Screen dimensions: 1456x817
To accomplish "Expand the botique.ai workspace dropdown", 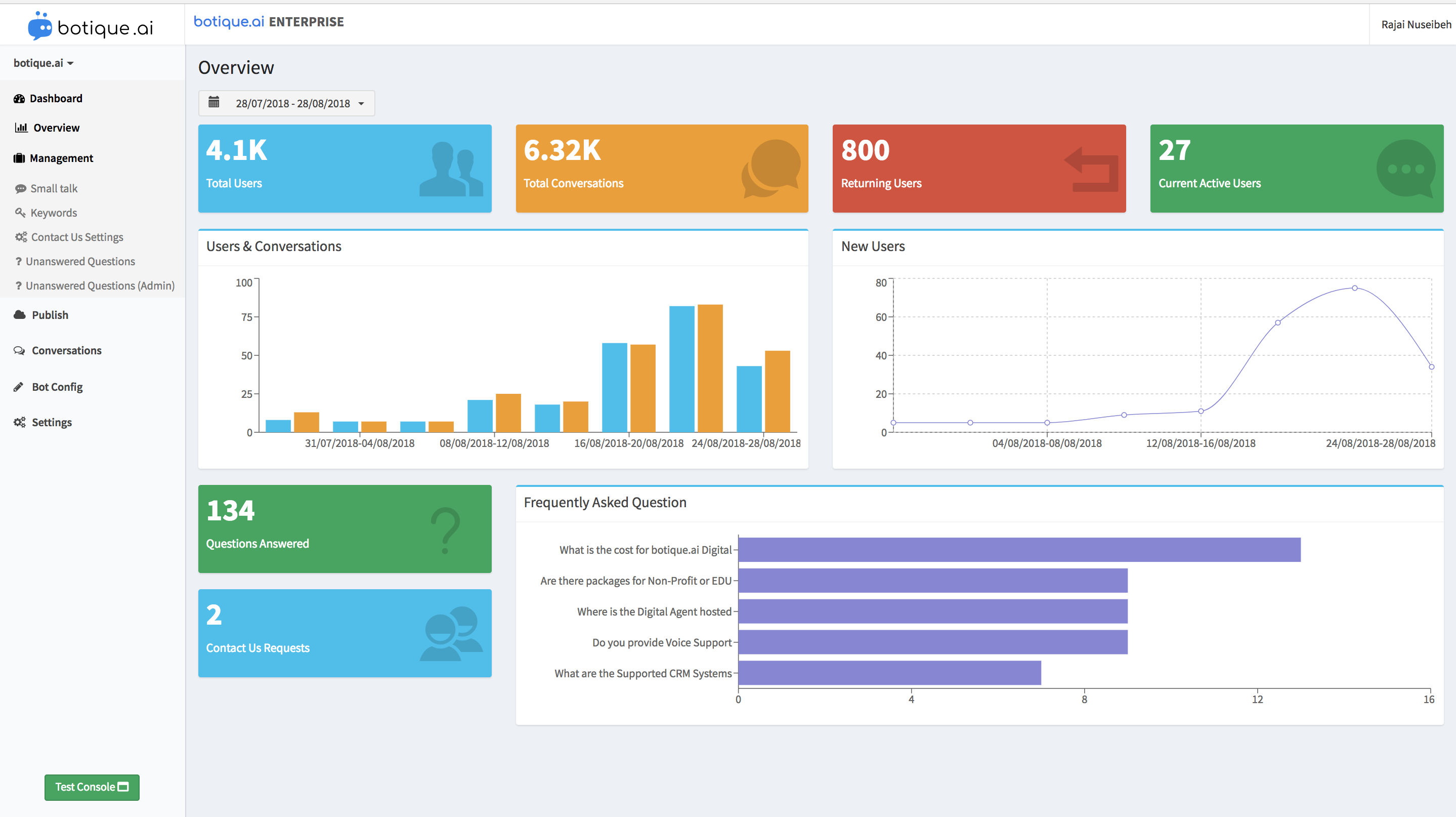I will point(44,63).
